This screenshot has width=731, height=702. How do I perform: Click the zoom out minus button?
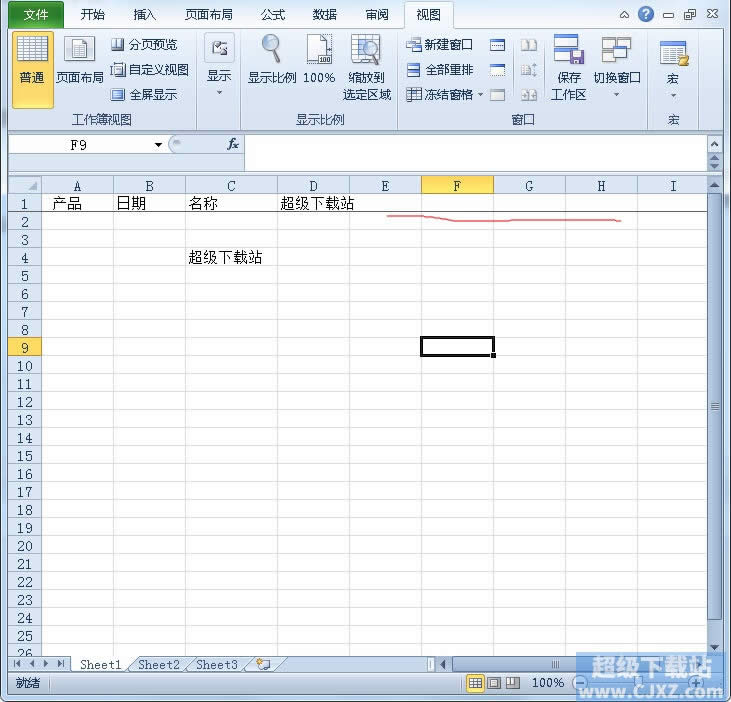[x=581, y=683]
